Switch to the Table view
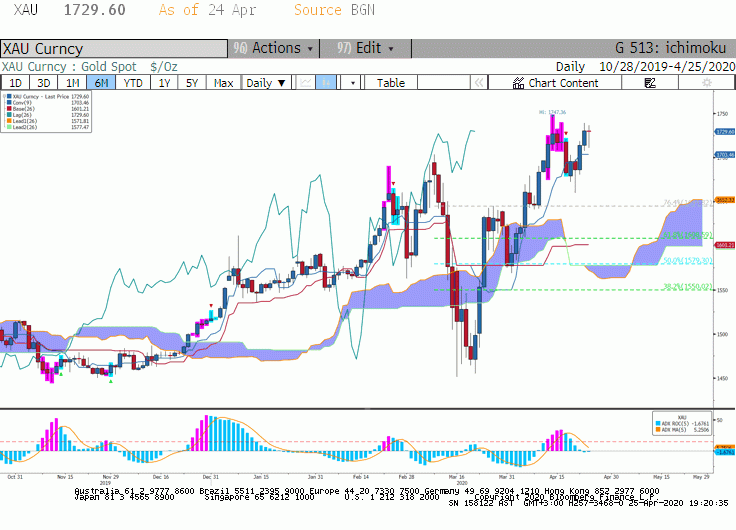 tap(391, 83)
